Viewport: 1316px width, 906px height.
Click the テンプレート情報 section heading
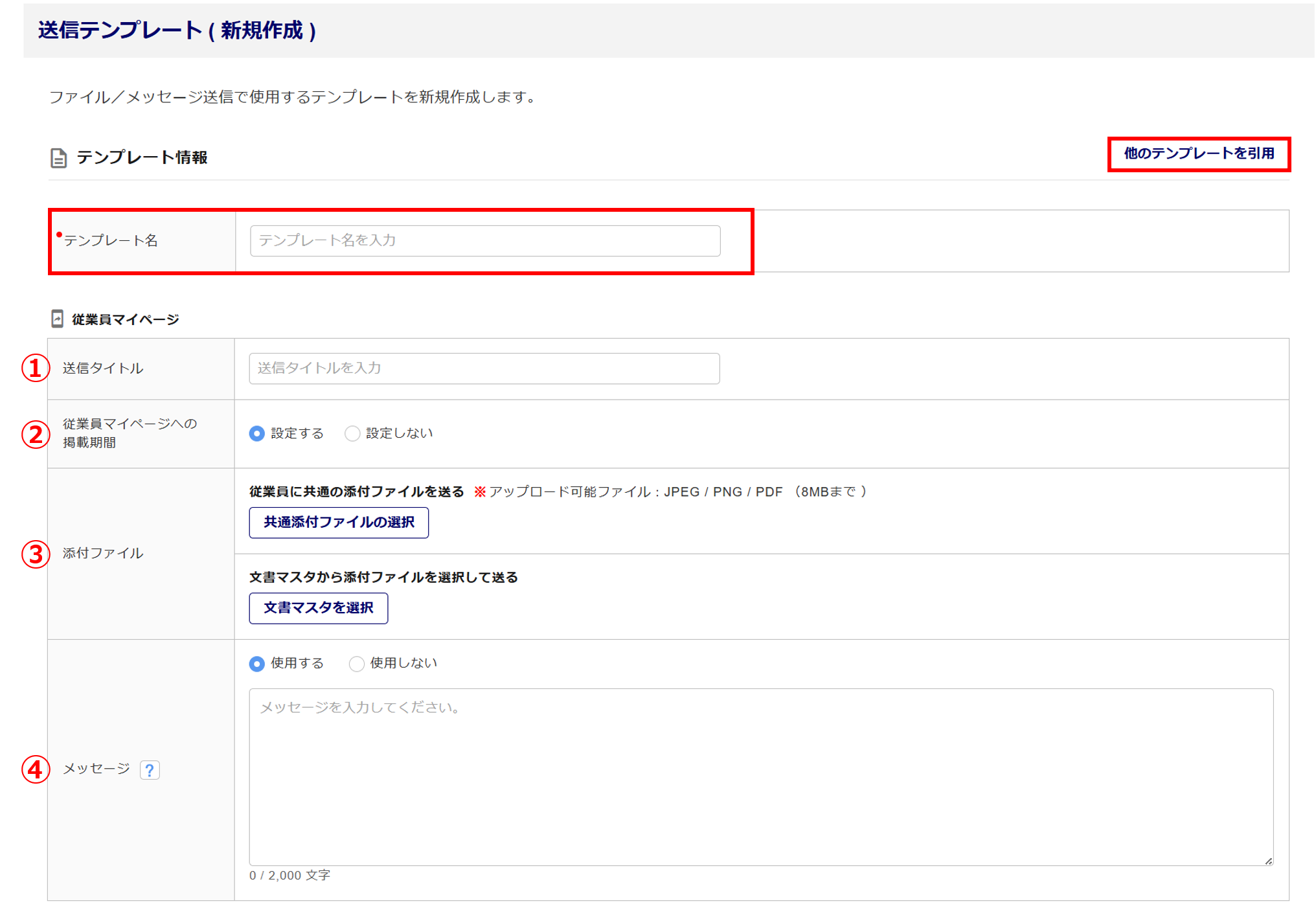pos(142,157)
